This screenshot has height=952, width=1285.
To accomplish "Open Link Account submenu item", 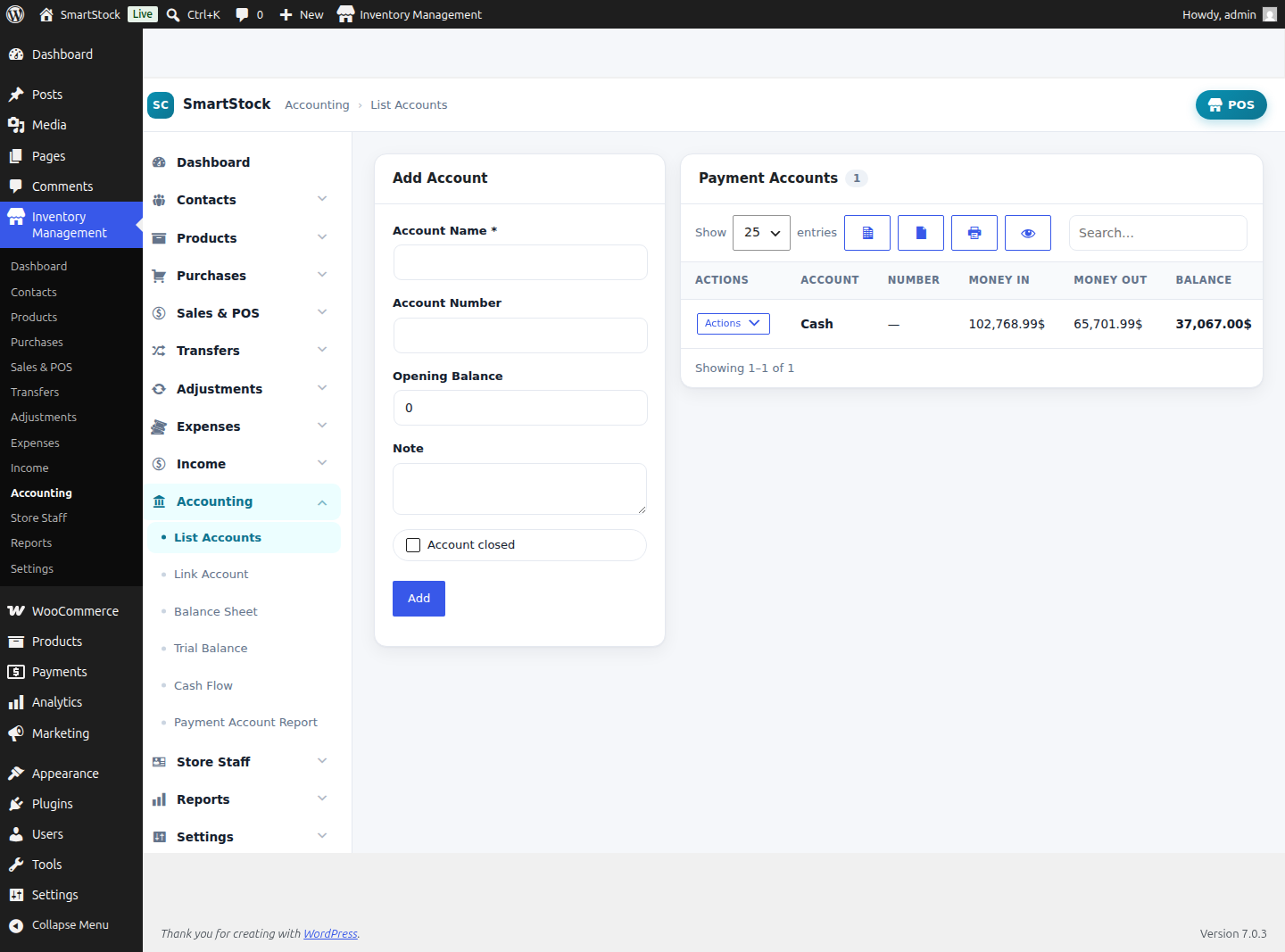I will tap(211, 575).
